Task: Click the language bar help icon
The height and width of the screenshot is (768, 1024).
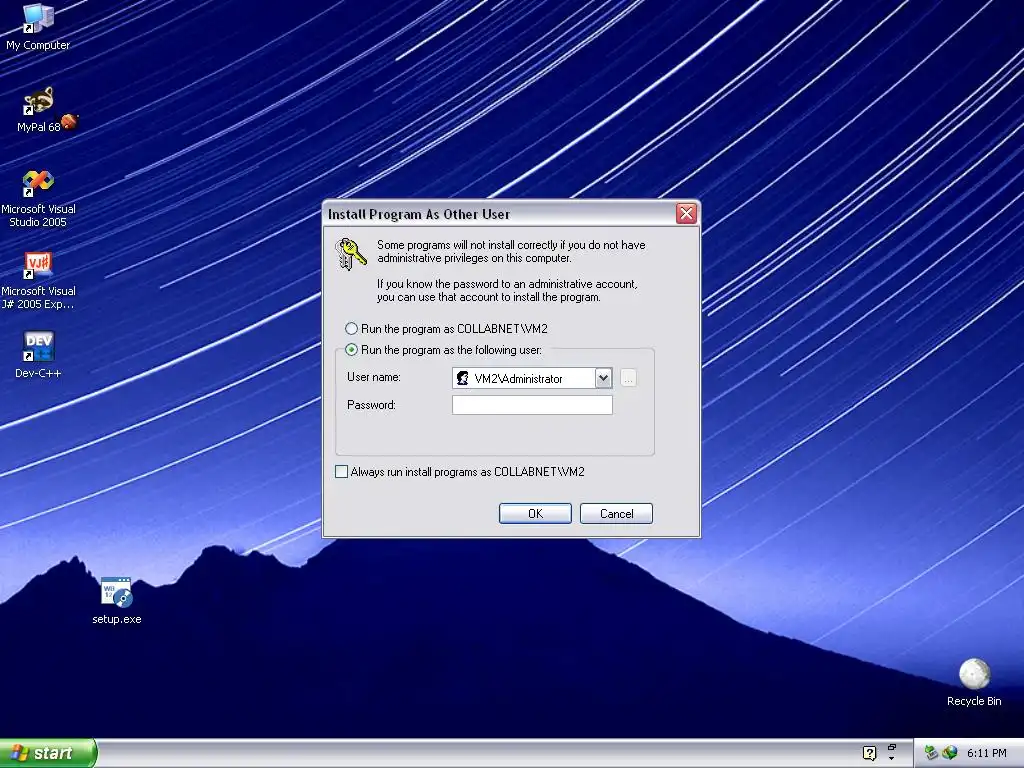Action: 869,753
